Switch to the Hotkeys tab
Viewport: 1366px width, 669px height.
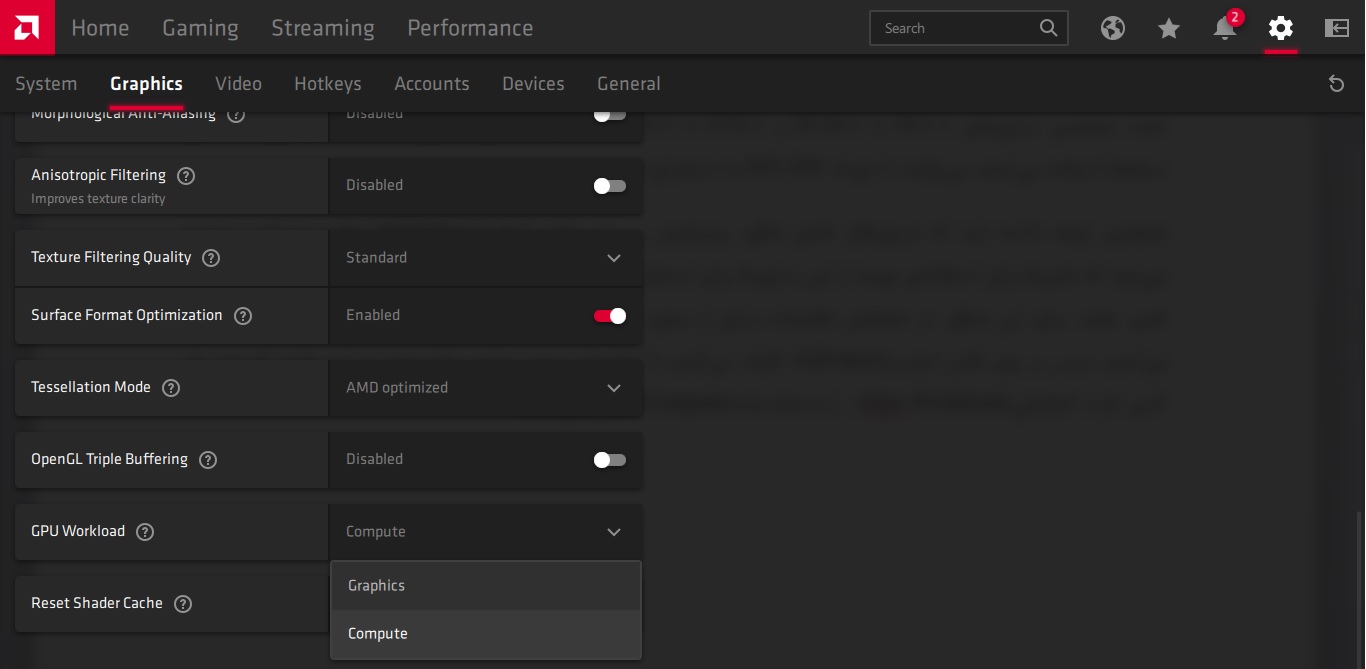327,84
